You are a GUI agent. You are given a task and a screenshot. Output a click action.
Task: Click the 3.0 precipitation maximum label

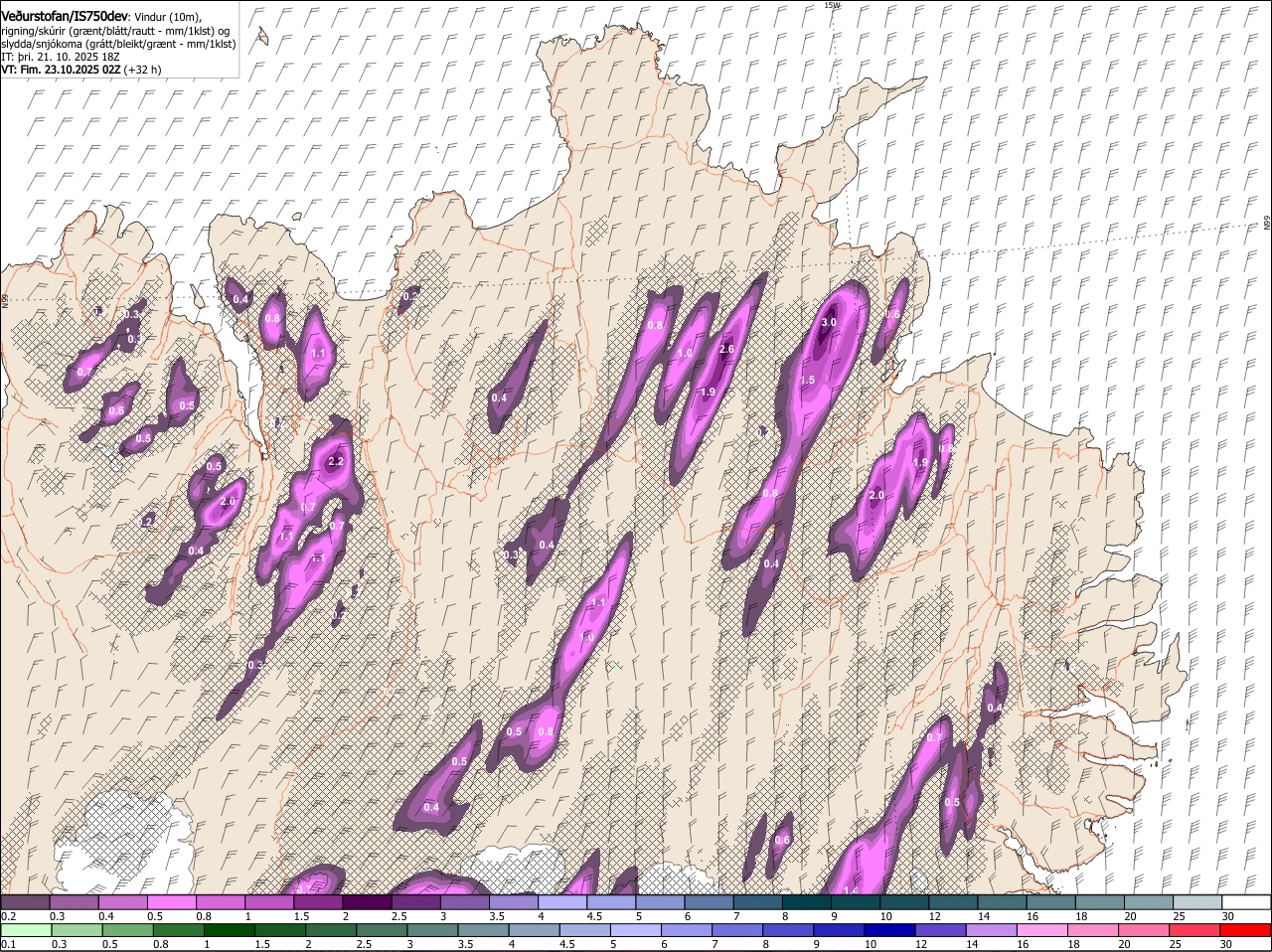point(829,323)
